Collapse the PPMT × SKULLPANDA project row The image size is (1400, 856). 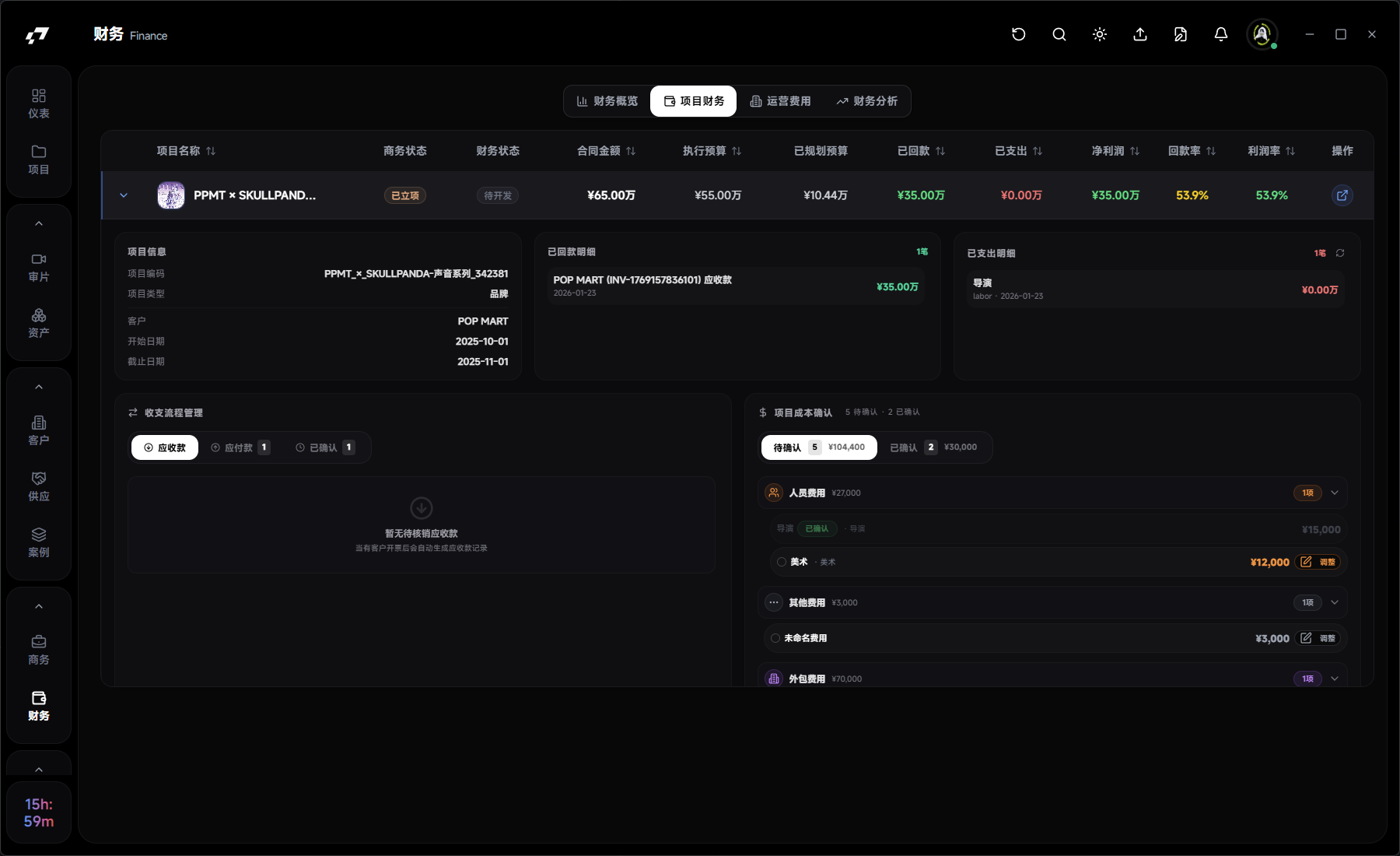tap(124, 195)
